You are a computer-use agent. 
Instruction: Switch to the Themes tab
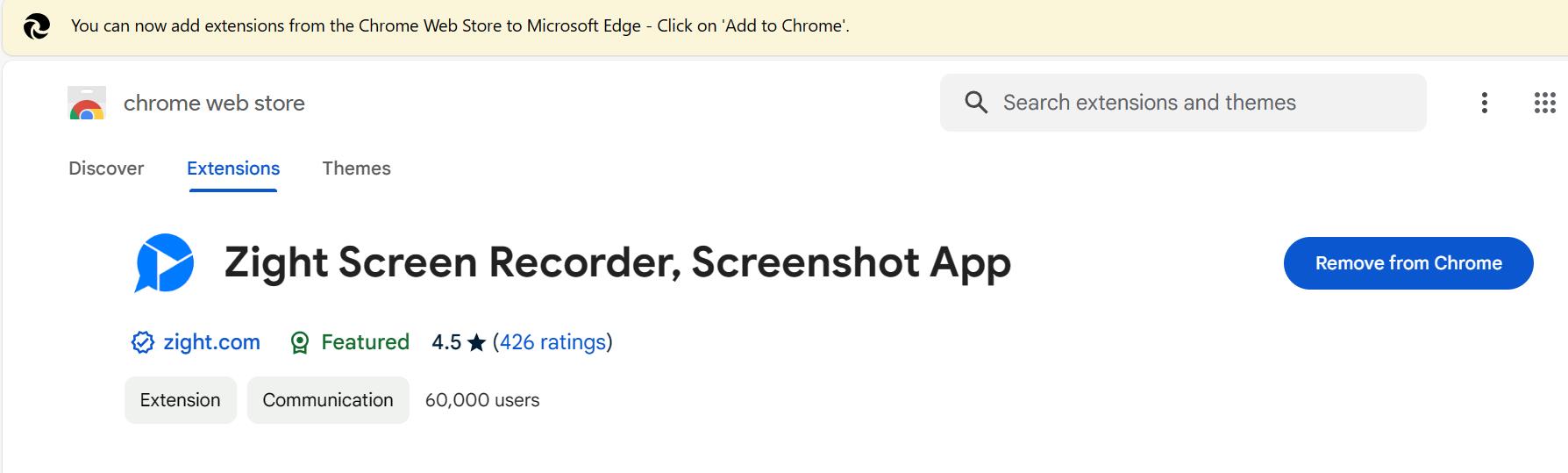click(356, 168)
